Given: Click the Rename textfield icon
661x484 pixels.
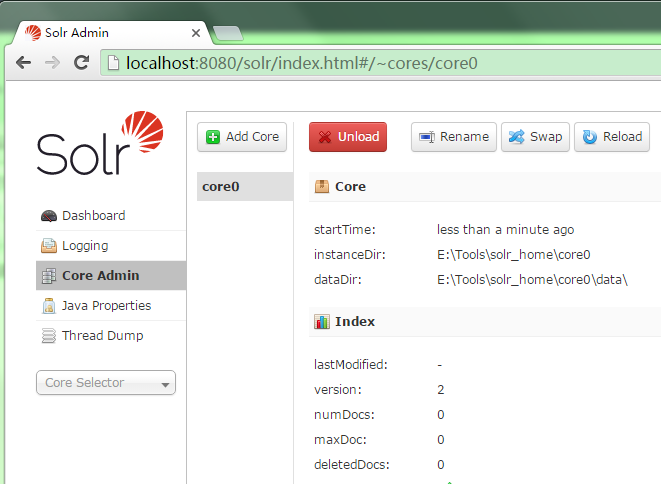Looking at the screenshot, I should (x=427, y=137).
